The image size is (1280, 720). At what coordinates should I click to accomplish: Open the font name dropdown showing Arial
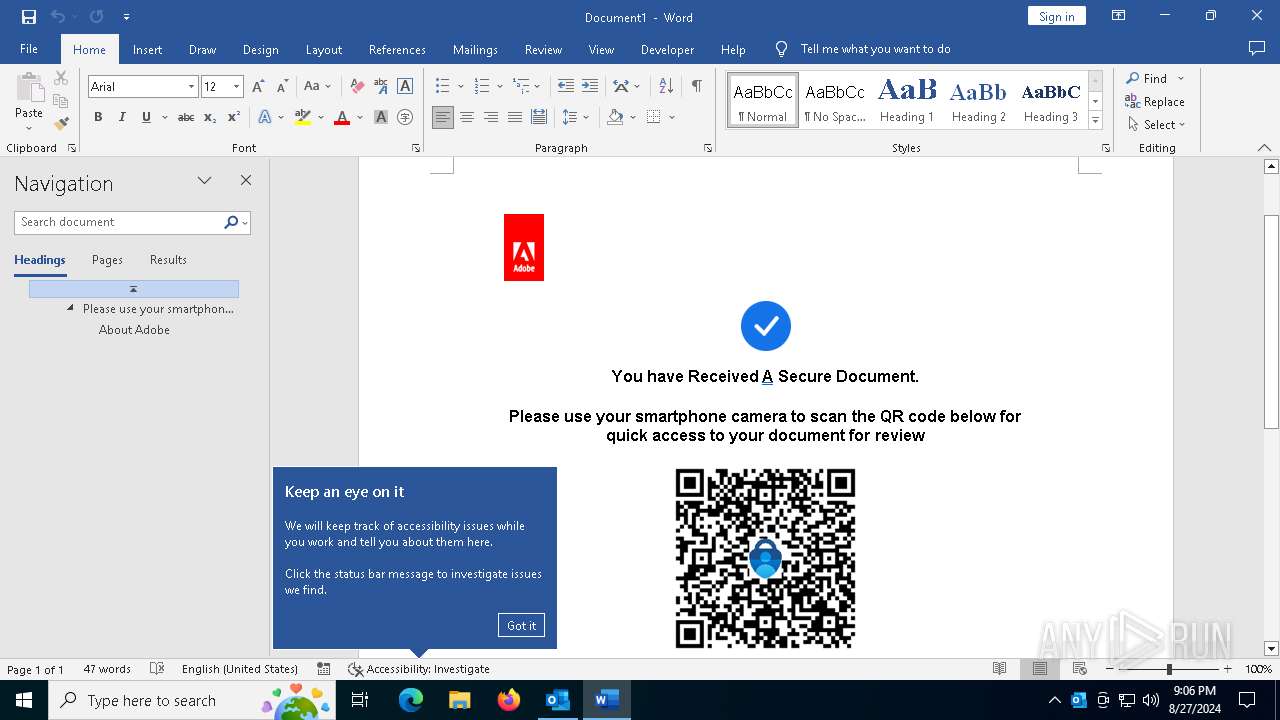click(x=191, y=87)
